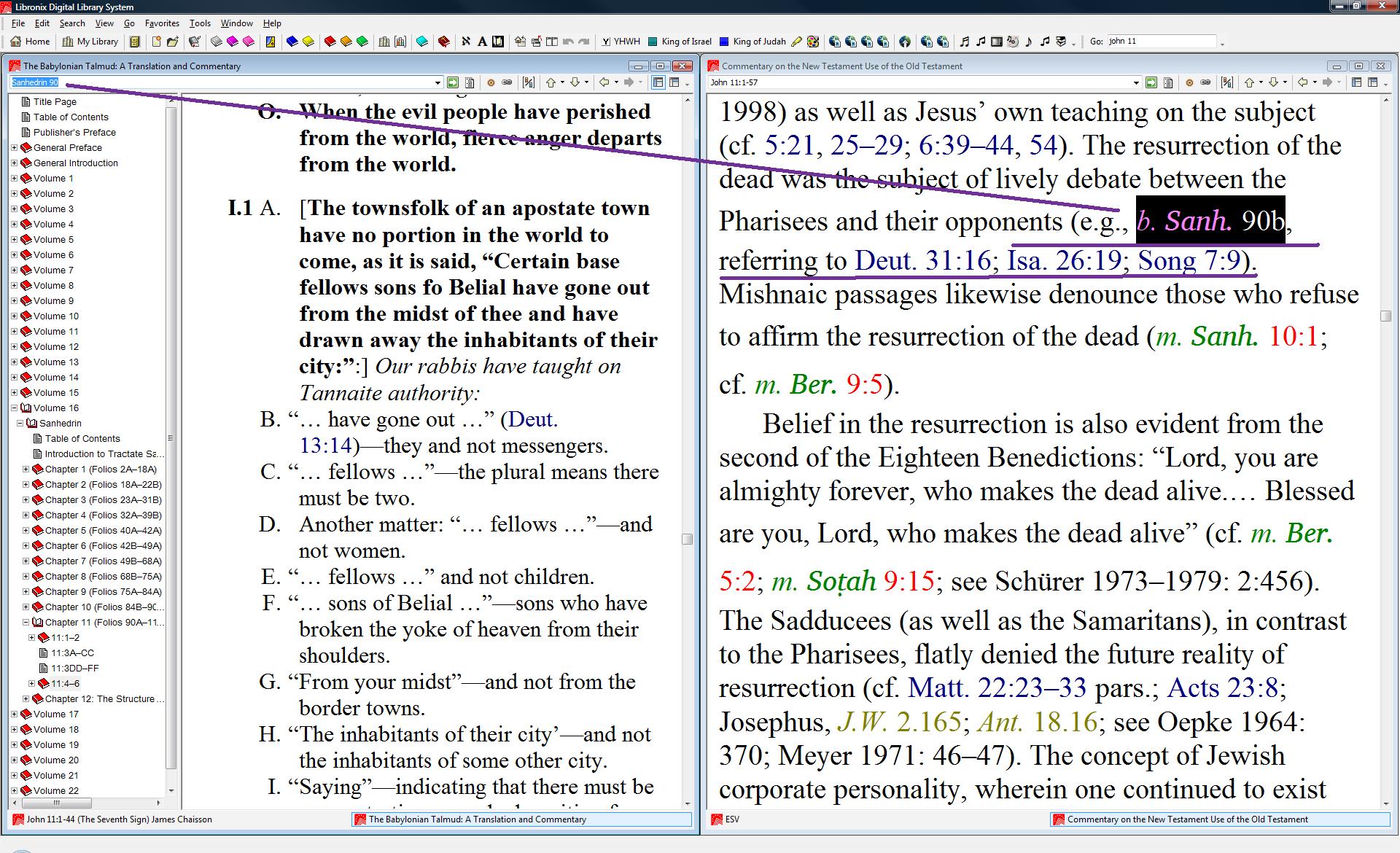1400x853 pixels.
Task: Open the John 11:1-57 reference dropdown
Action: 1136,83
